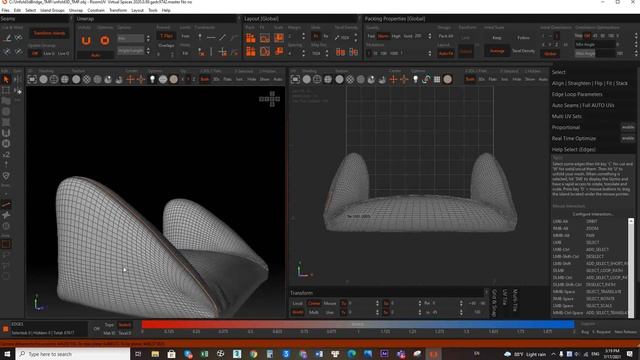This screenshot has height=360, width=640.
Task: Click the x2 tool in left toolbar
Action: 6,154
